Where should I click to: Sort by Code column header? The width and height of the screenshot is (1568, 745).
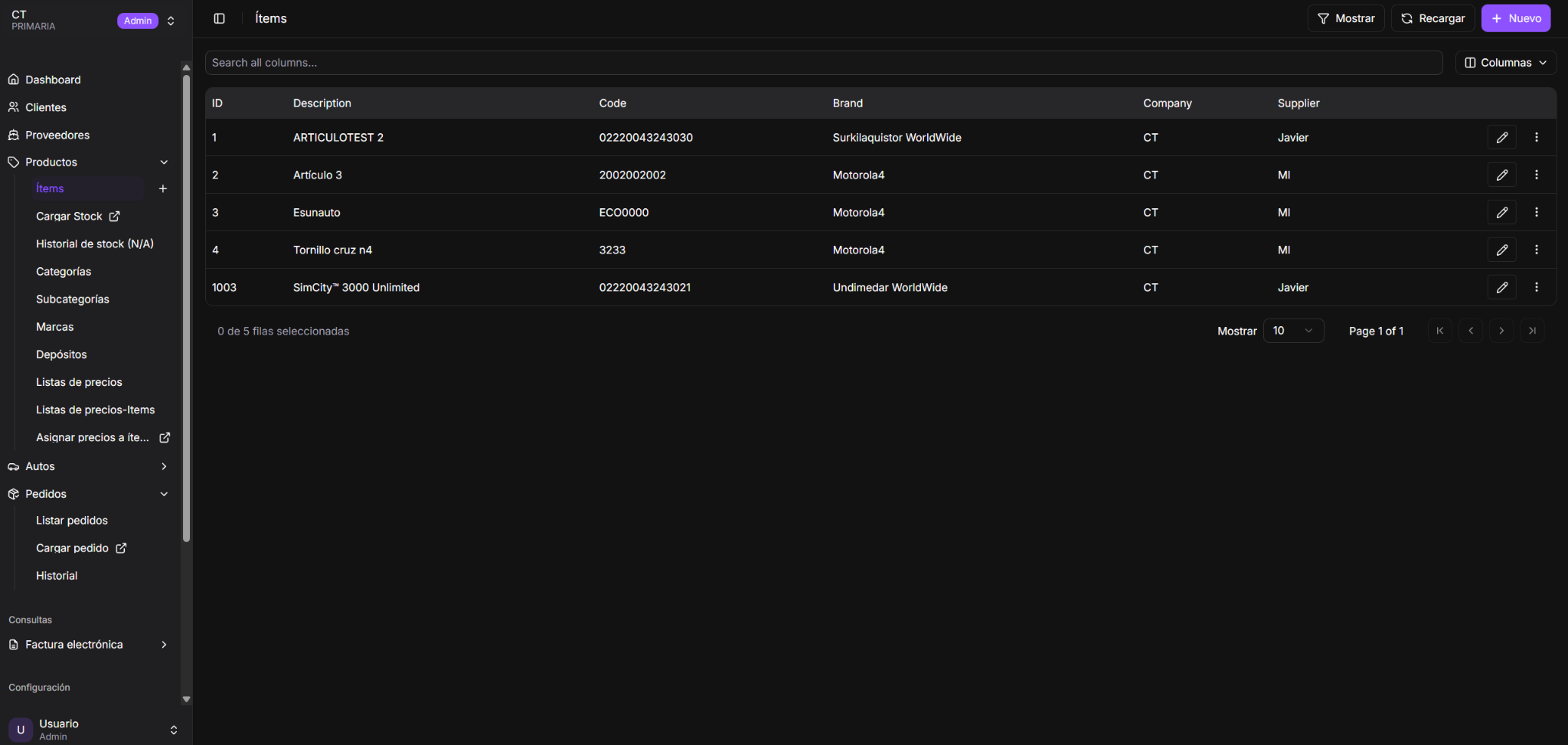[x=612, y=103]
